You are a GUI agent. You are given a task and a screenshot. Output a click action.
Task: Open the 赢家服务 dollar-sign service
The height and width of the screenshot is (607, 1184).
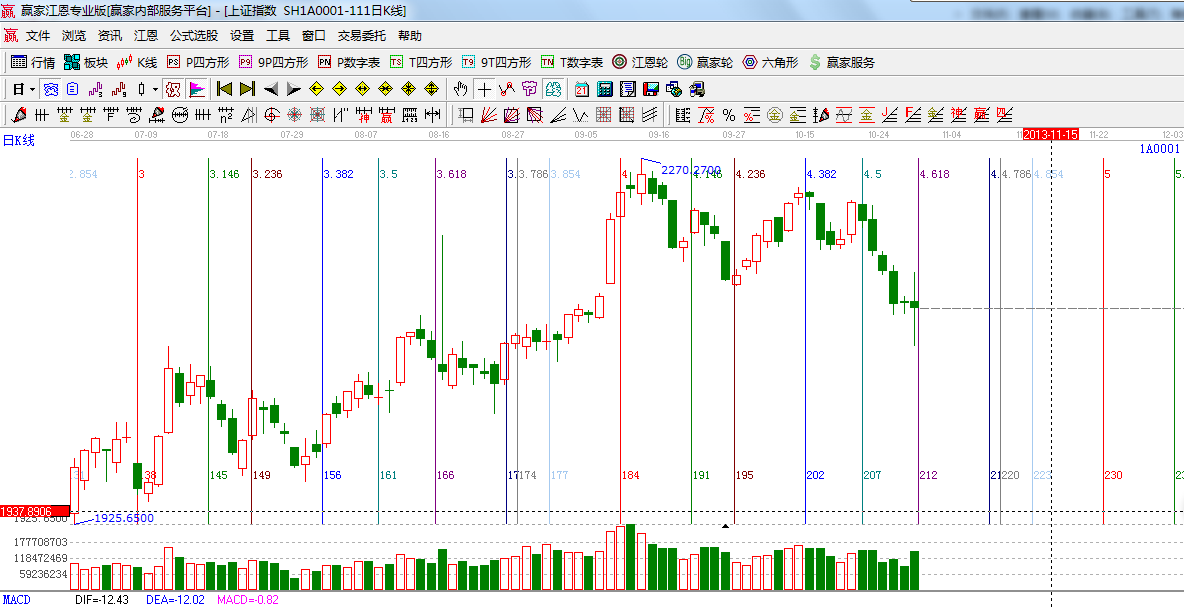pyautogui.click(x=841, y=62)
